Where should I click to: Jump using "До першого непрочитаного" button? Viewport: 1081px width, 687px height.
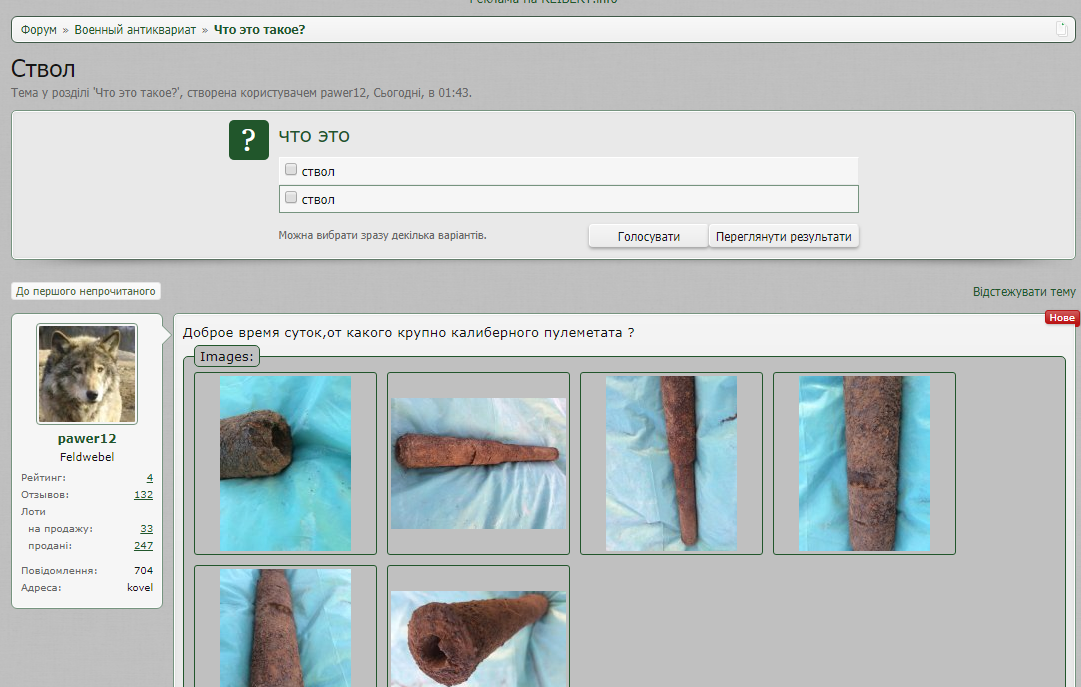(86, 291)
